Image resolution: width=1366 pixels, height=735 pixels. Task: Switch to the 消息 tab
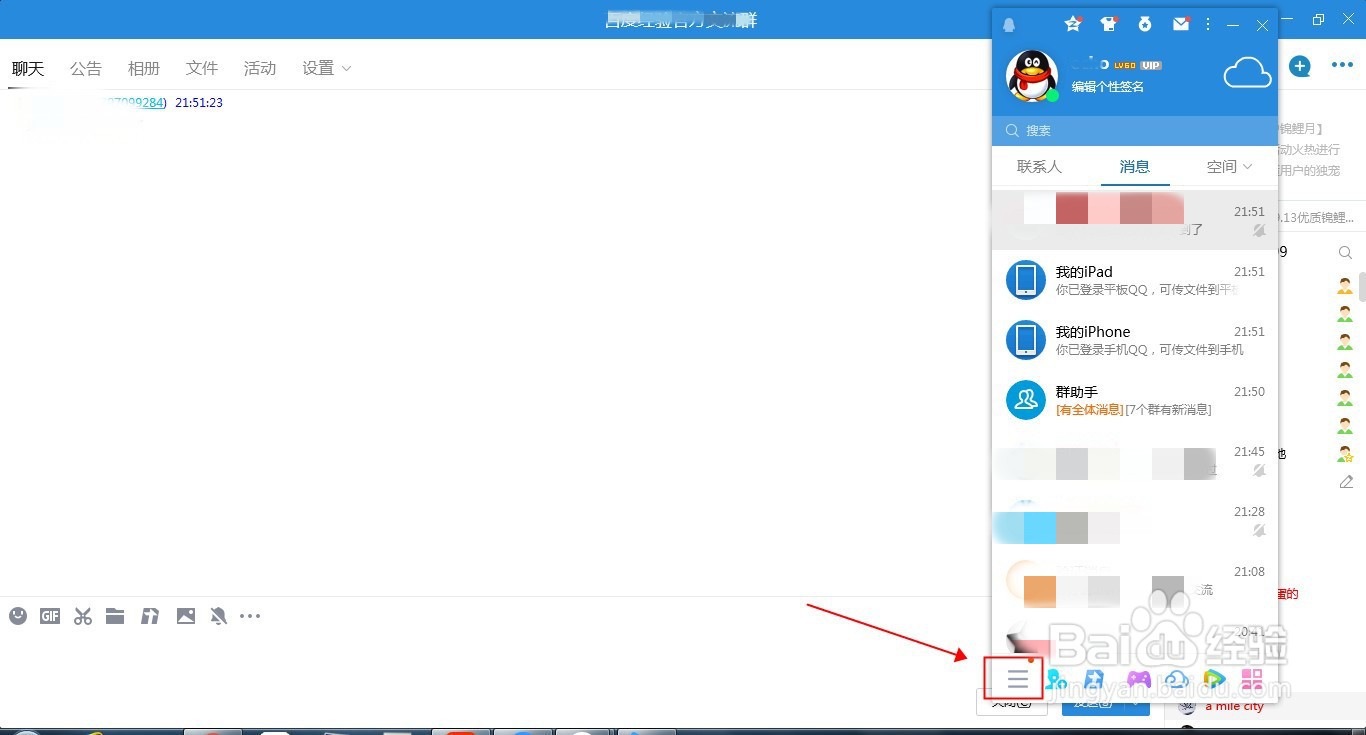click(1135, 167)
